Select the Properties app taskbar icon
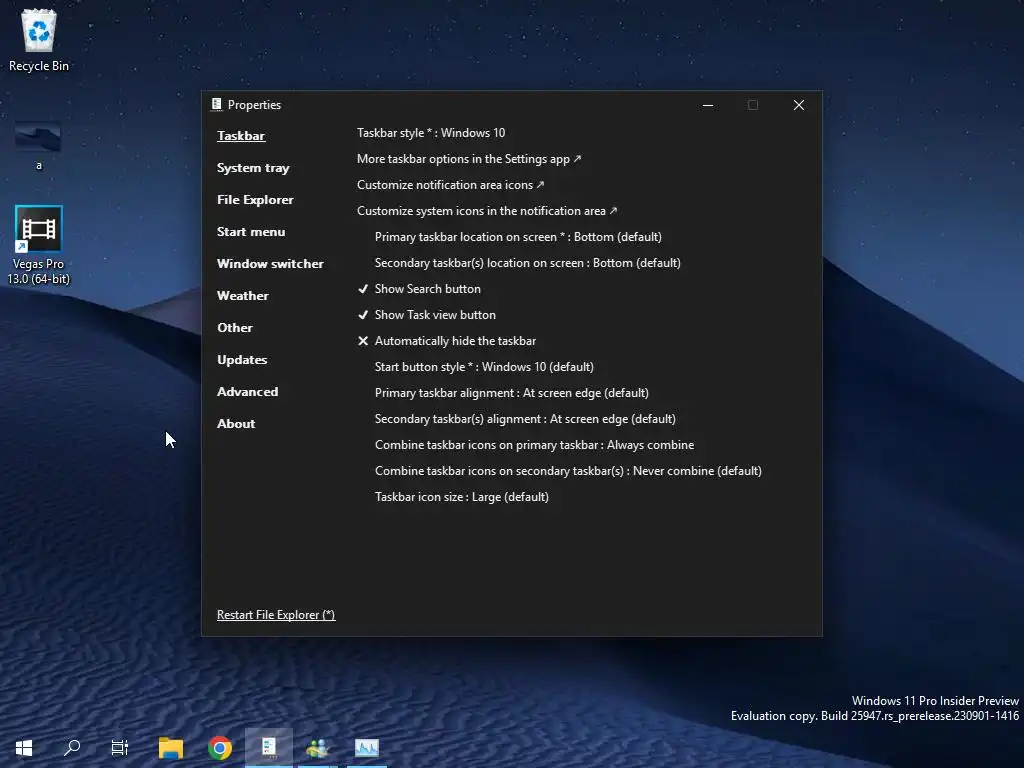This screenshot has width=1024, height=768. tap(269, 747)
